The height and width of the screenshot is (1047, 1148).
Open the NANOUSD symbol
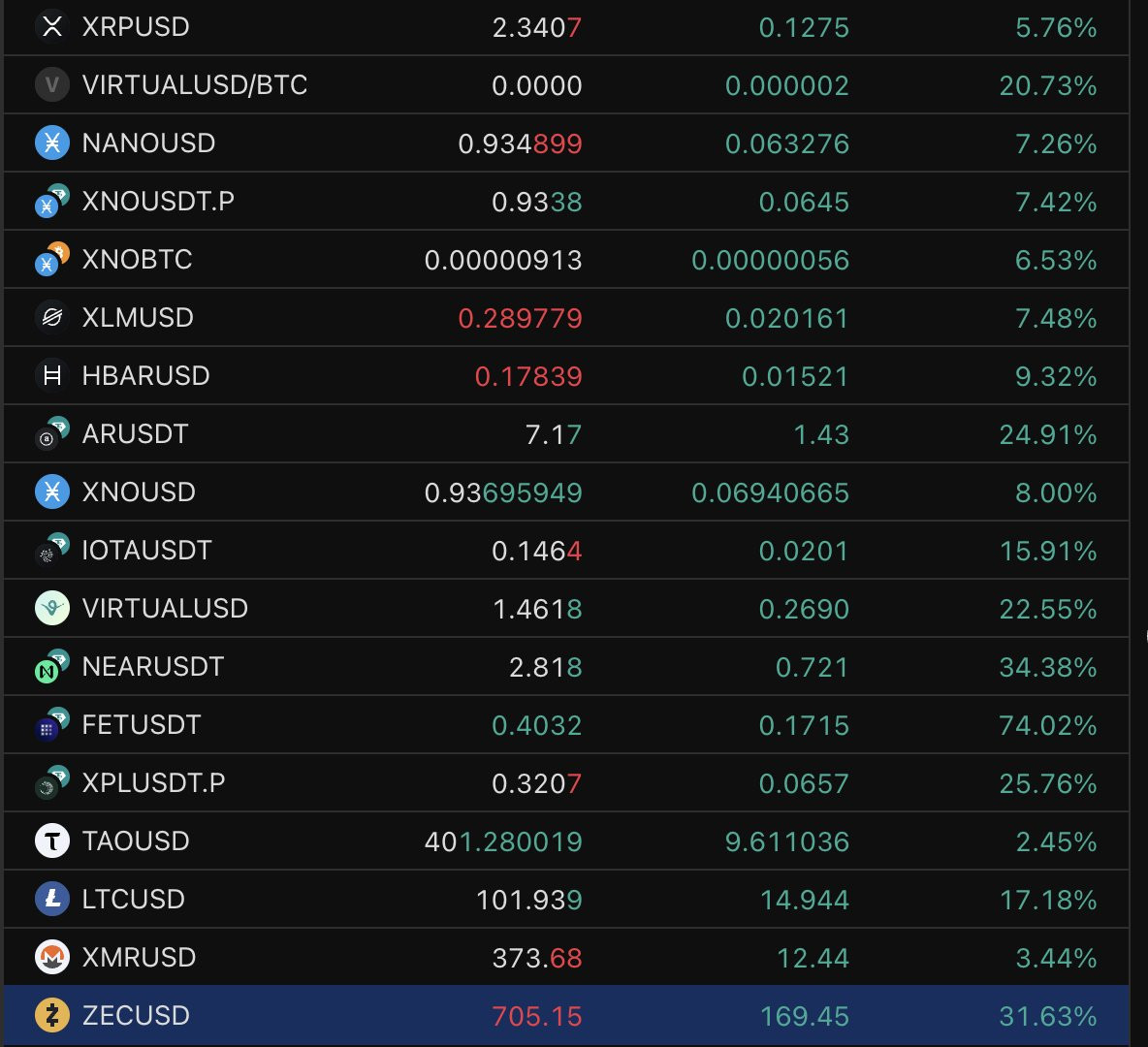(x=148, y=143)
